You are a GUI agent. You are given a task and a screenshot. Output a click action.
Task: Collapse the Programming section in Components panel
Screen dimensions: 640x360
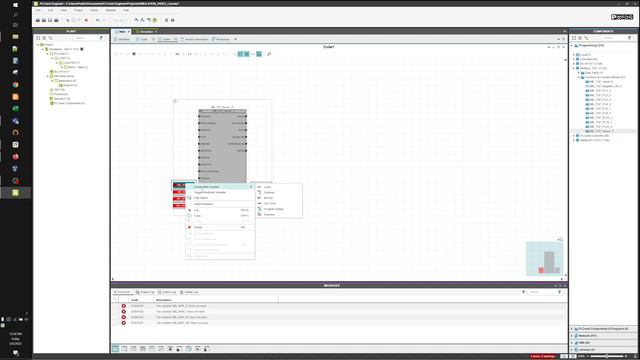[571, 46]
